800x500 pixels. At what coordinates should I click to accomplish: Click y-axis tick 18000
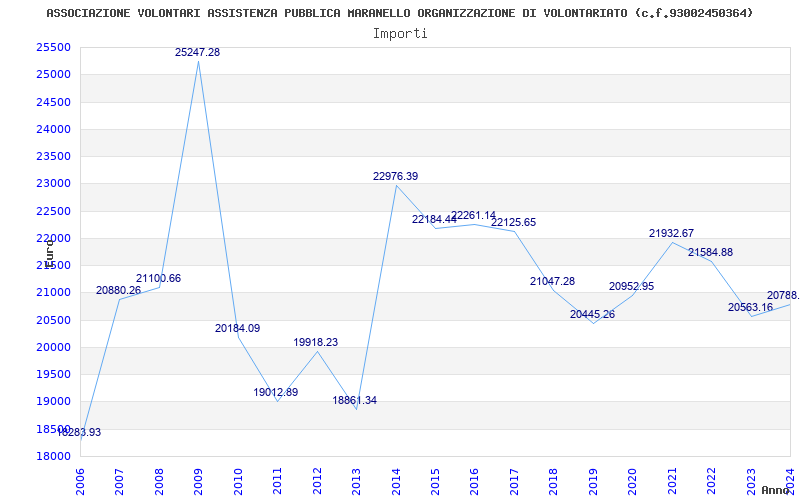[53, 457]
